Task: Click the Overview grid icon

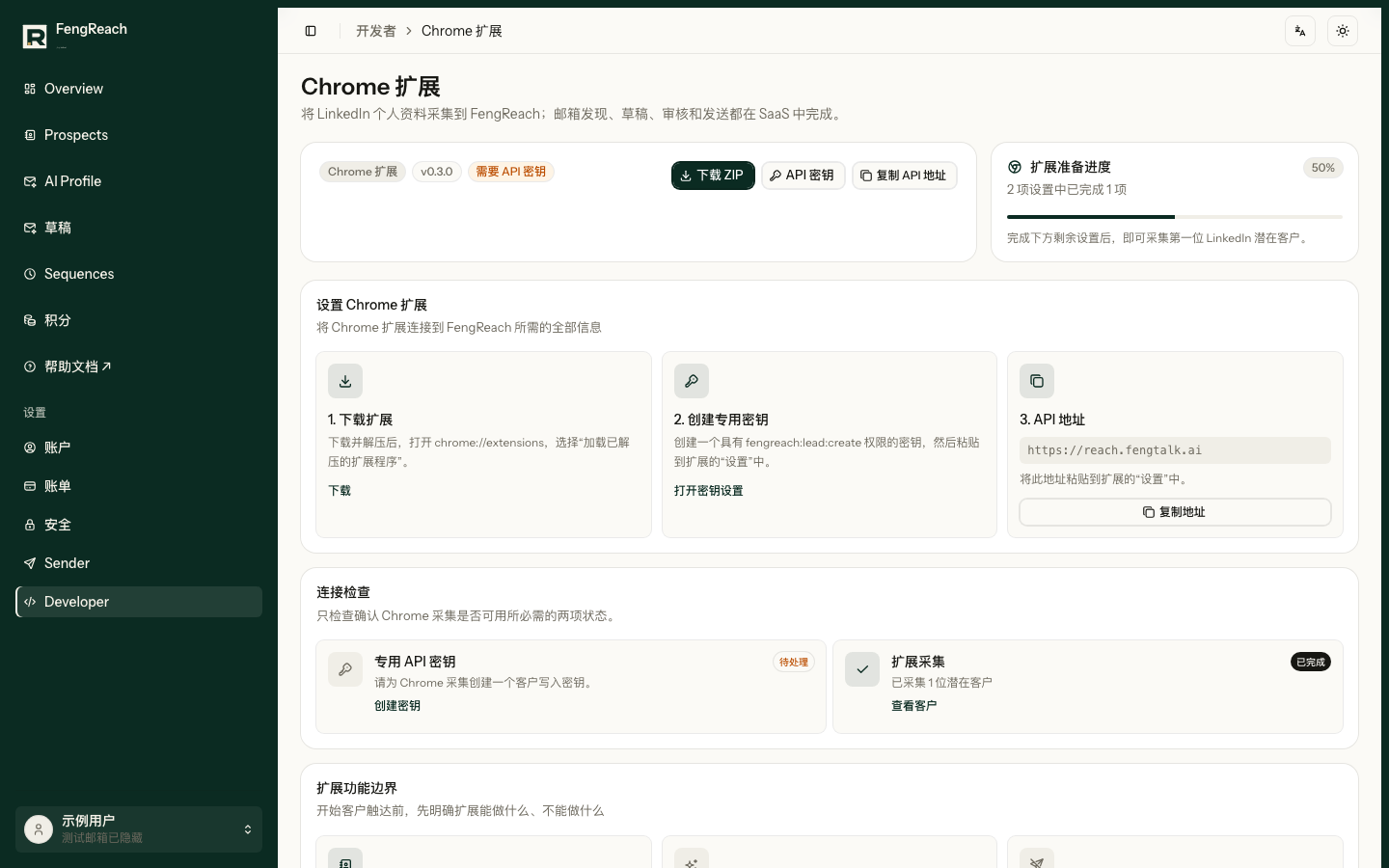Action: click(30, 89)
